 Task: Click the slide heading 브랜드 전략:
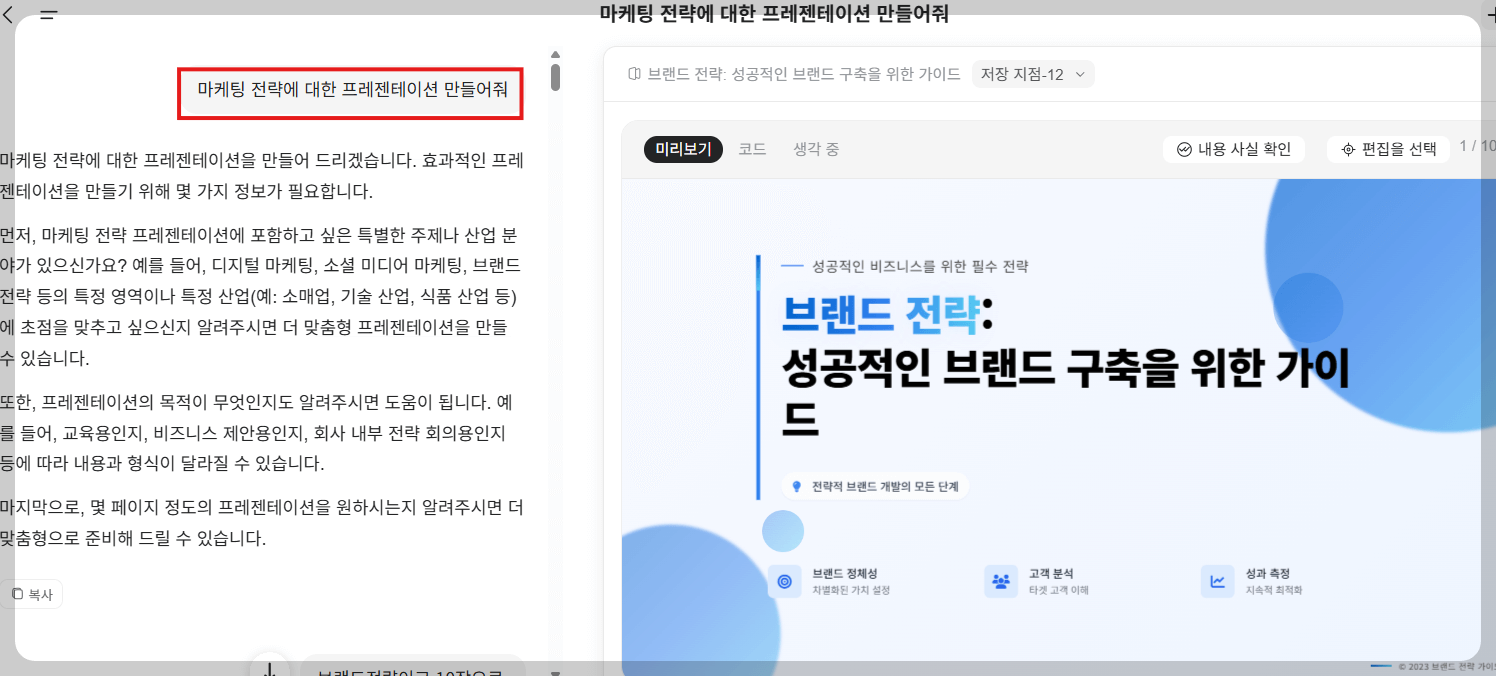point(888,314)
